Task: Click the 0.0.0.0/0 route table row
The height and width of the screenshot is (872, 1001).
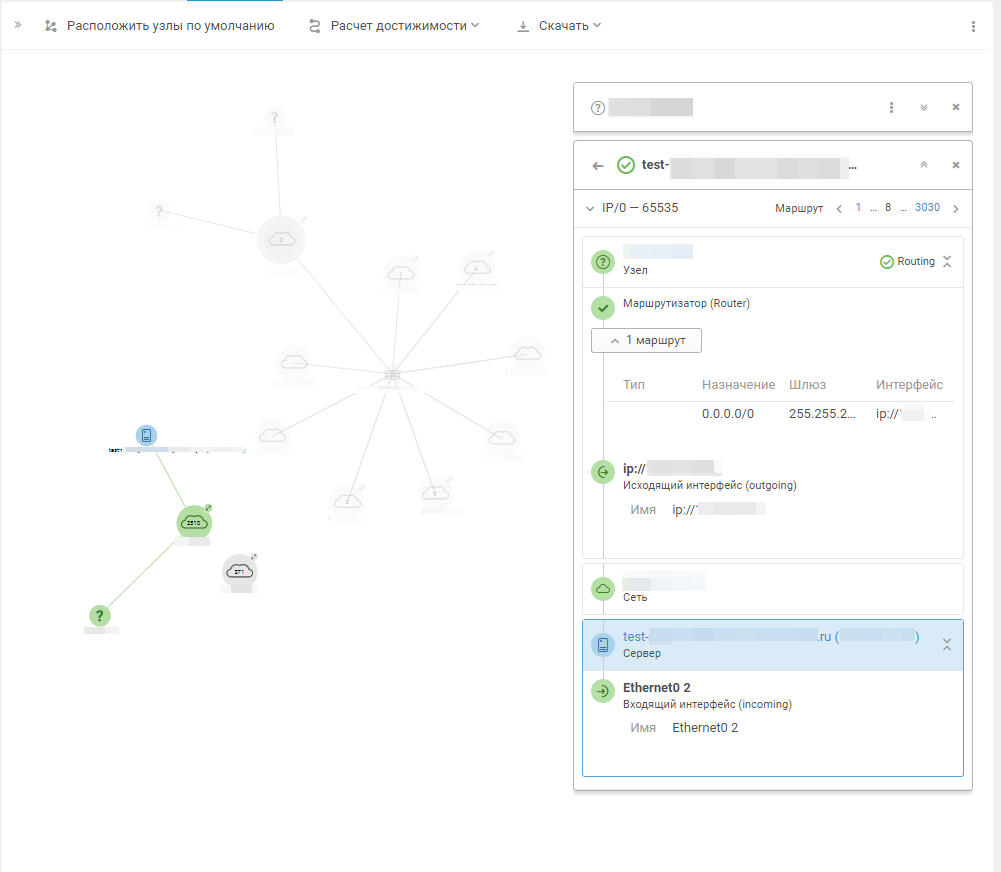Action: point(780,414)
